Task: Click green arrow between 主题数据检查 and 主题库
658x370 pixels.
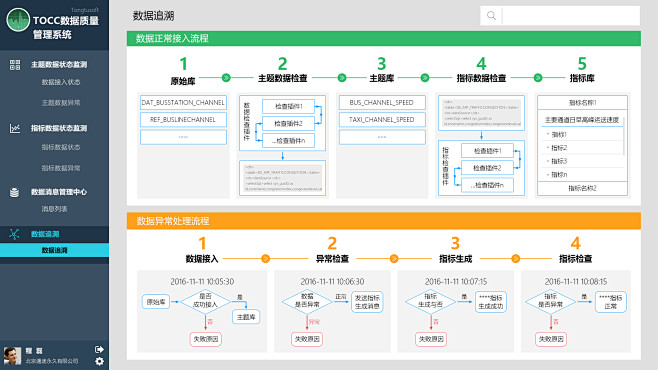Action: pos(342,78)
